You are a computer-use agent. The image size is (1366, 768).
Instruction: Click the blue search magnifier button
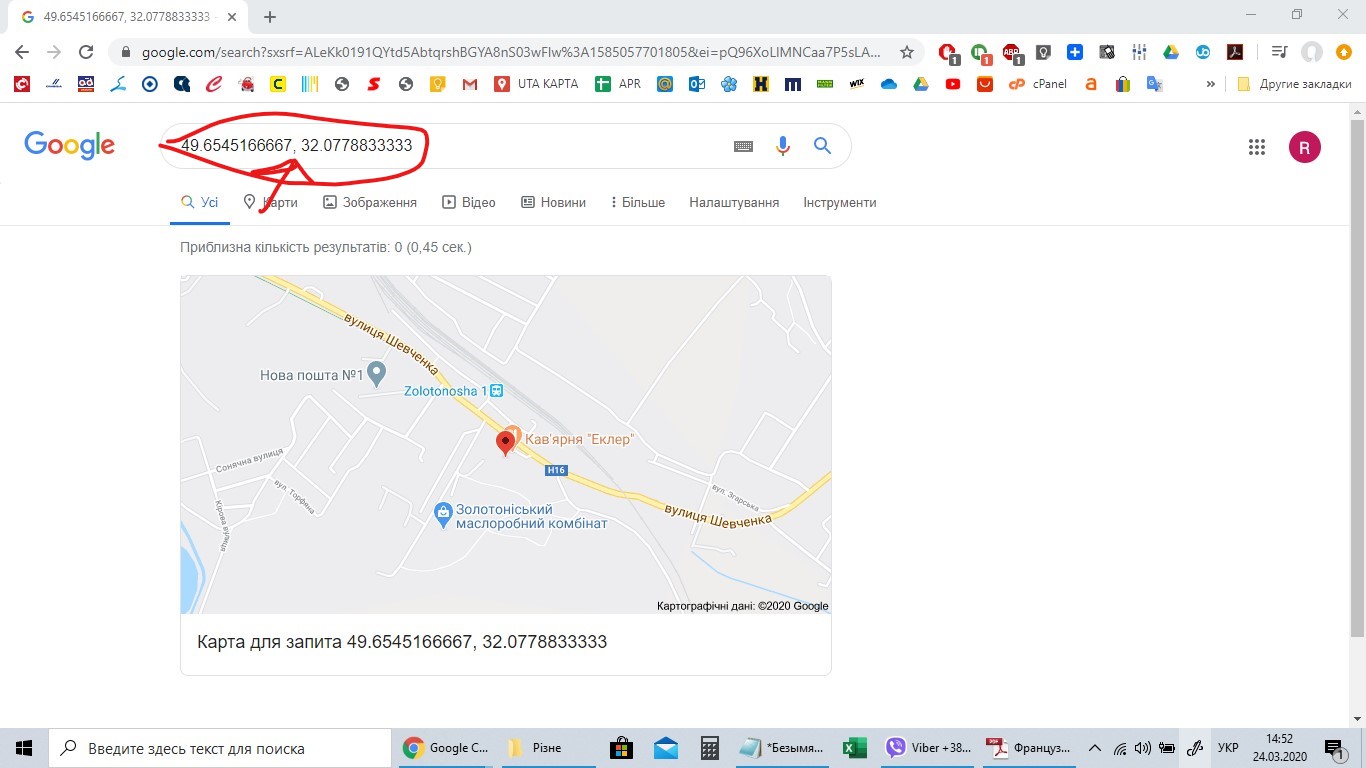tap(822, 146)
